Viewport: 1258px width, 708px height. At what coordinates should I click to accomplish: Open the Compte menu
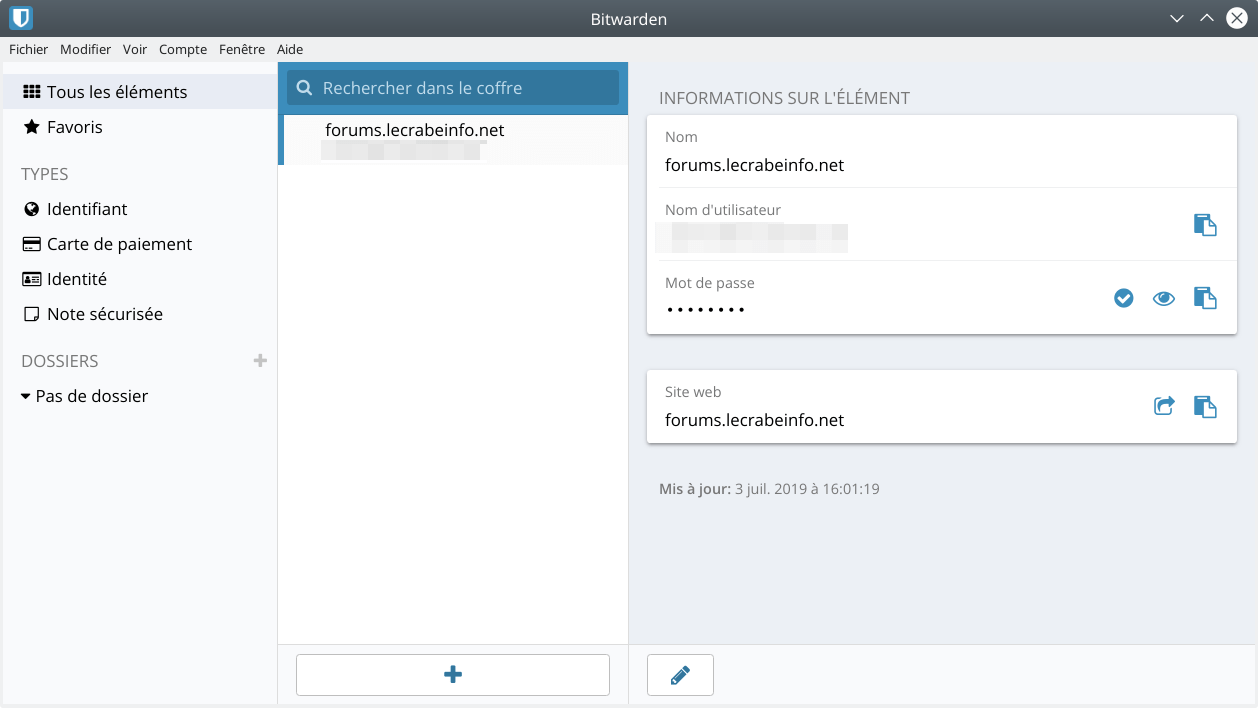pyautogui.click(x=183, y=49)
